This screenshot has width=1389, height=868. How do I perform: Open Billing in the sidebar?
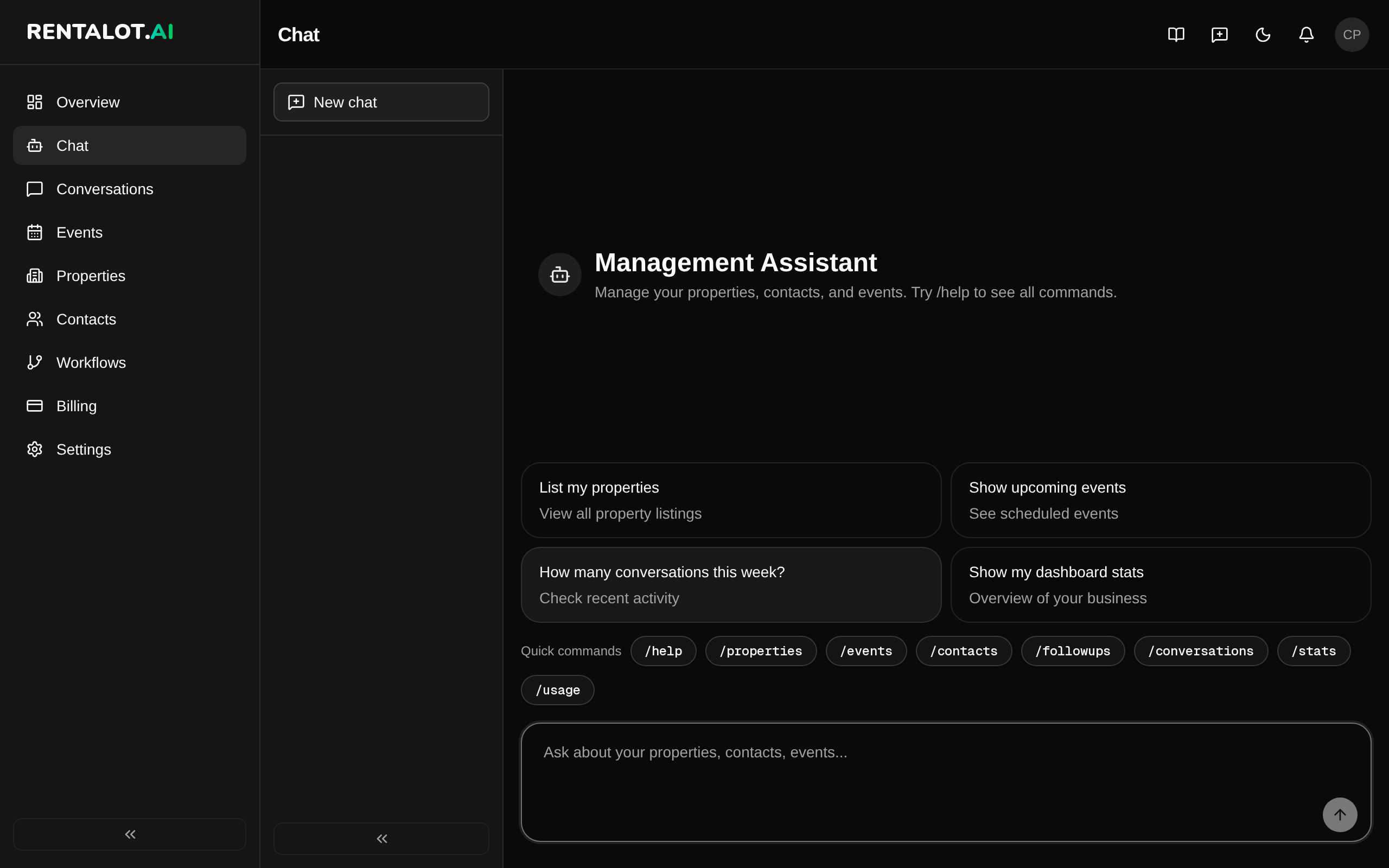[130, 406]
